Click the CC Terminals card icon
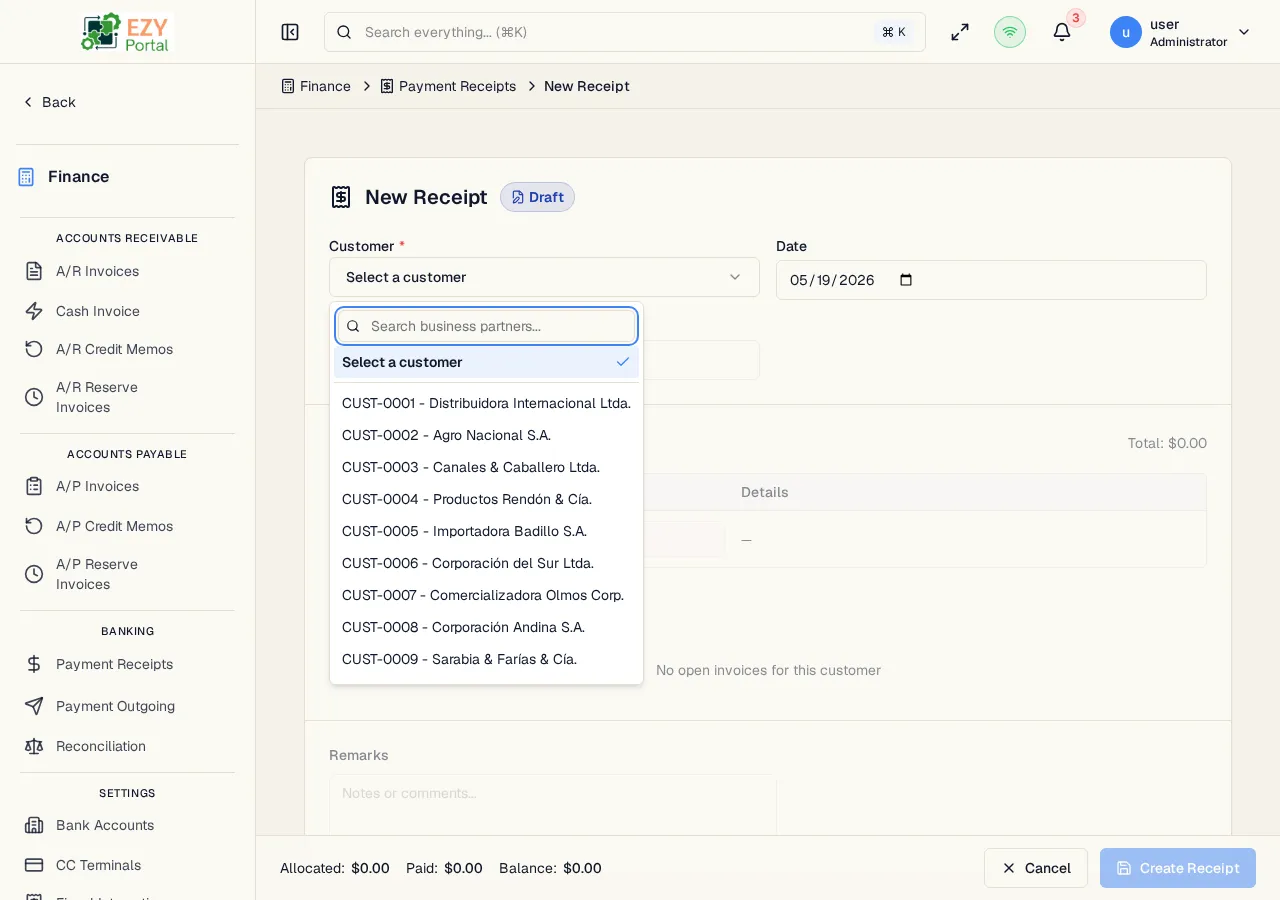Screen dimensions: 1280x900 pyautogui.click(x=34, y=865)
